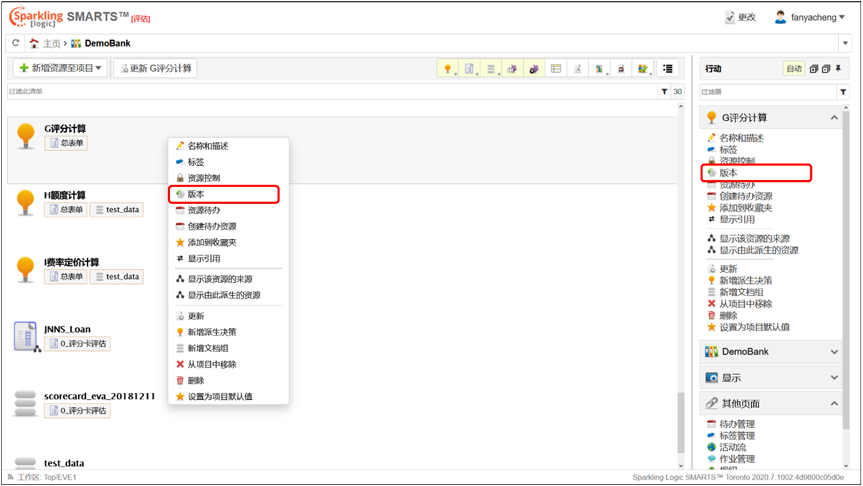This screenshot has width=863, height=486.
Task: Expand the DemoBank section in right panel
Action: tap(834, 352)
